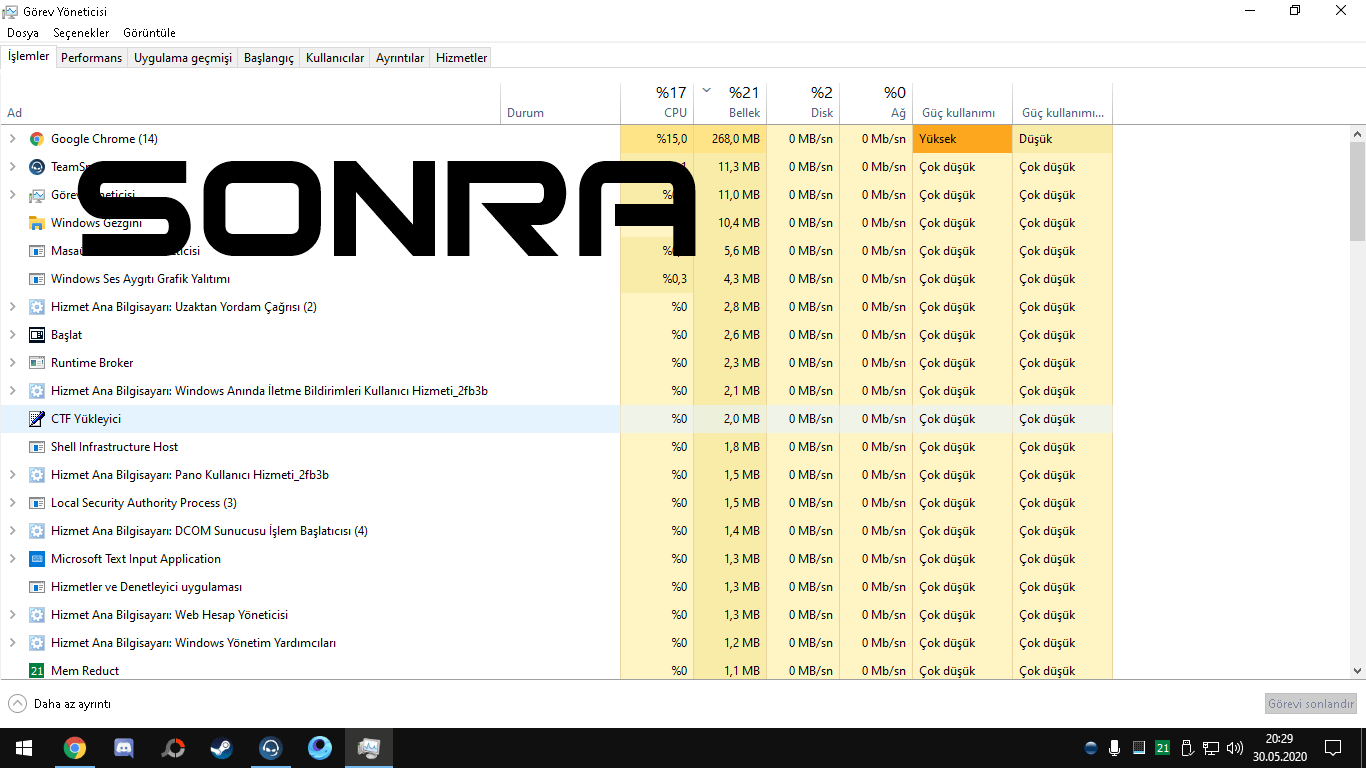Click the Başlat process icon
This screenshot has height=768, width=1366.
point(37,335)
